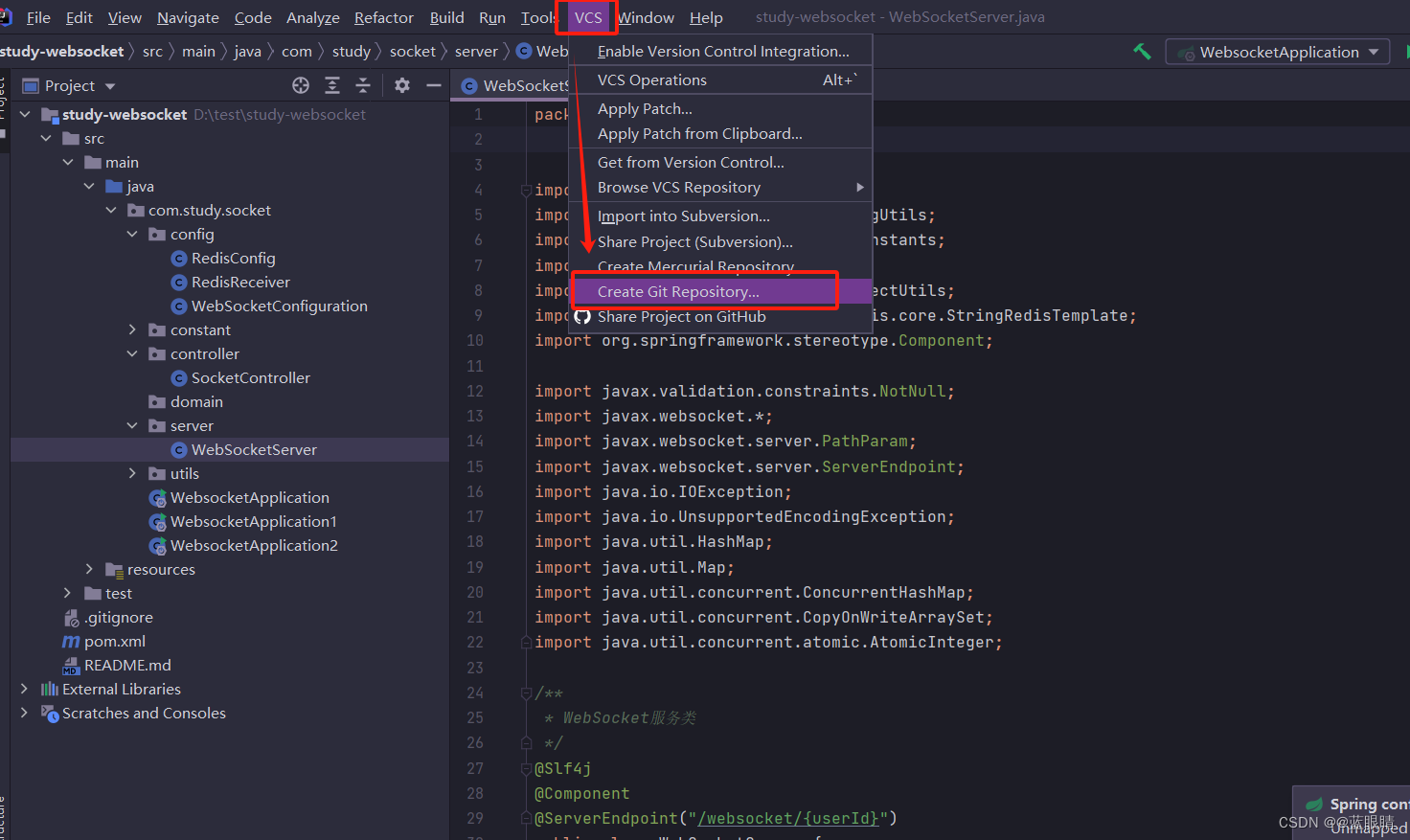Open the pom.xml file

(x=114, y=641)
